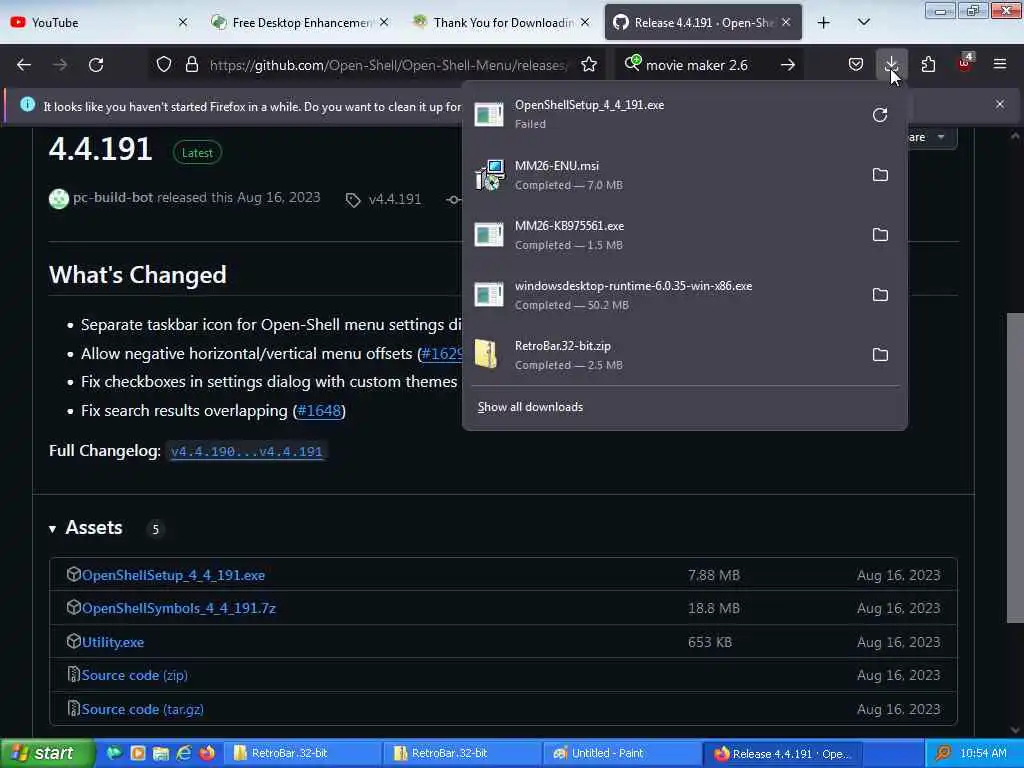
Task: Launch Internet Explorer from quick launch
Action: coord(184,753)
